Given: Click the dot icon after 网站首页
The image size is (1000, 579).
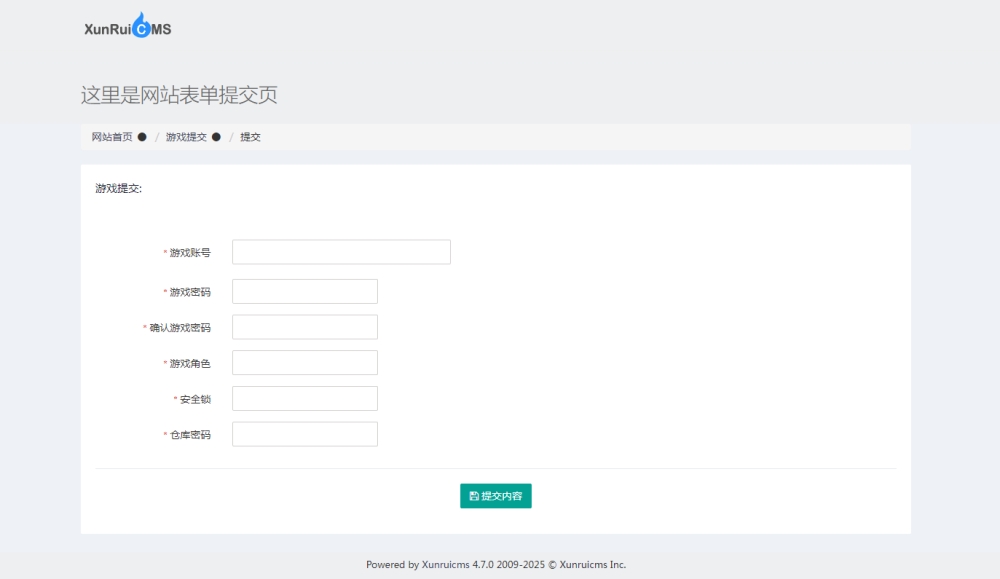Looking at the screenshot, I should pos(142,137).
